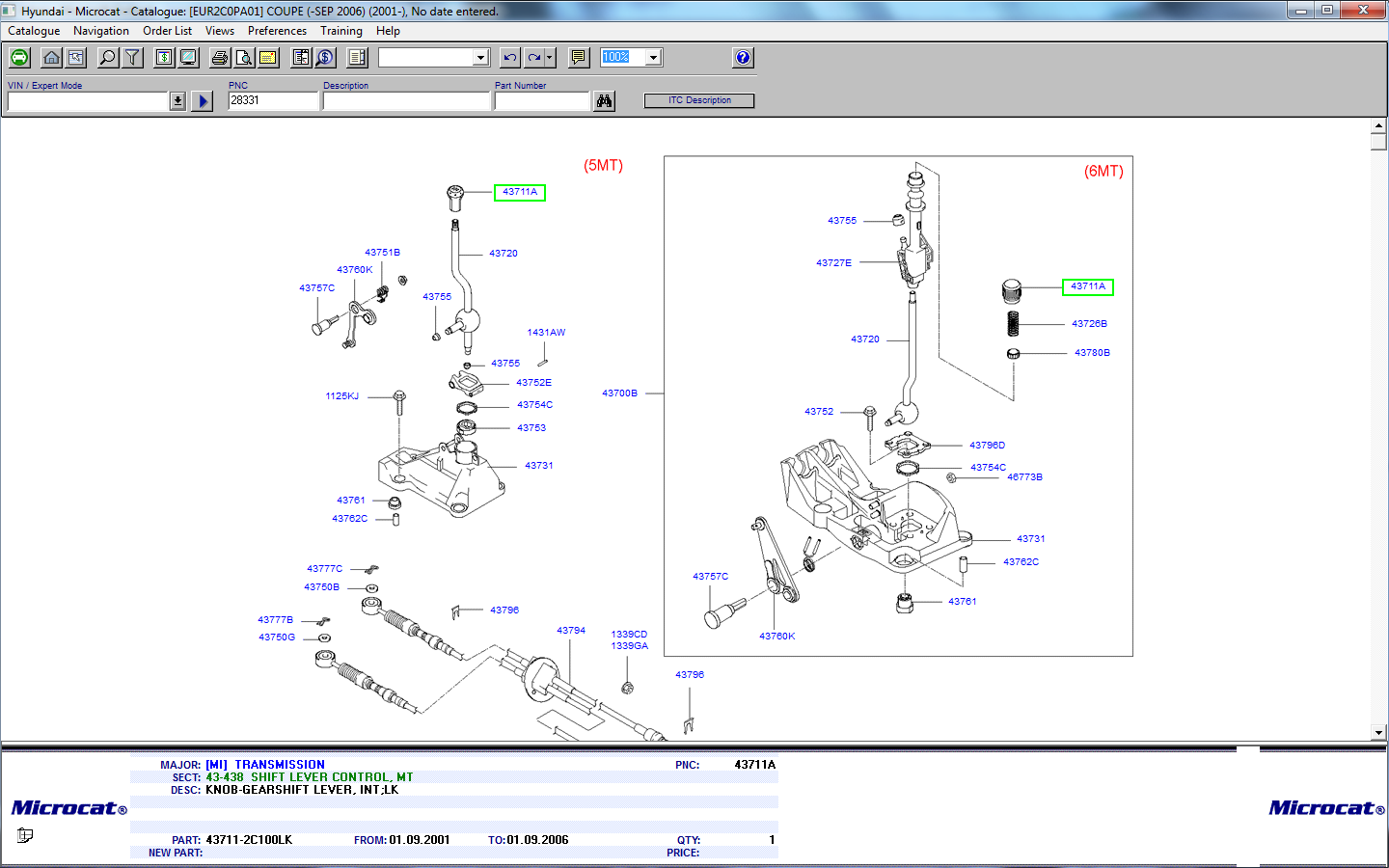Screen dimensions: 1389x868
Task: Select part label 43777C
Action: click(324, 569)
